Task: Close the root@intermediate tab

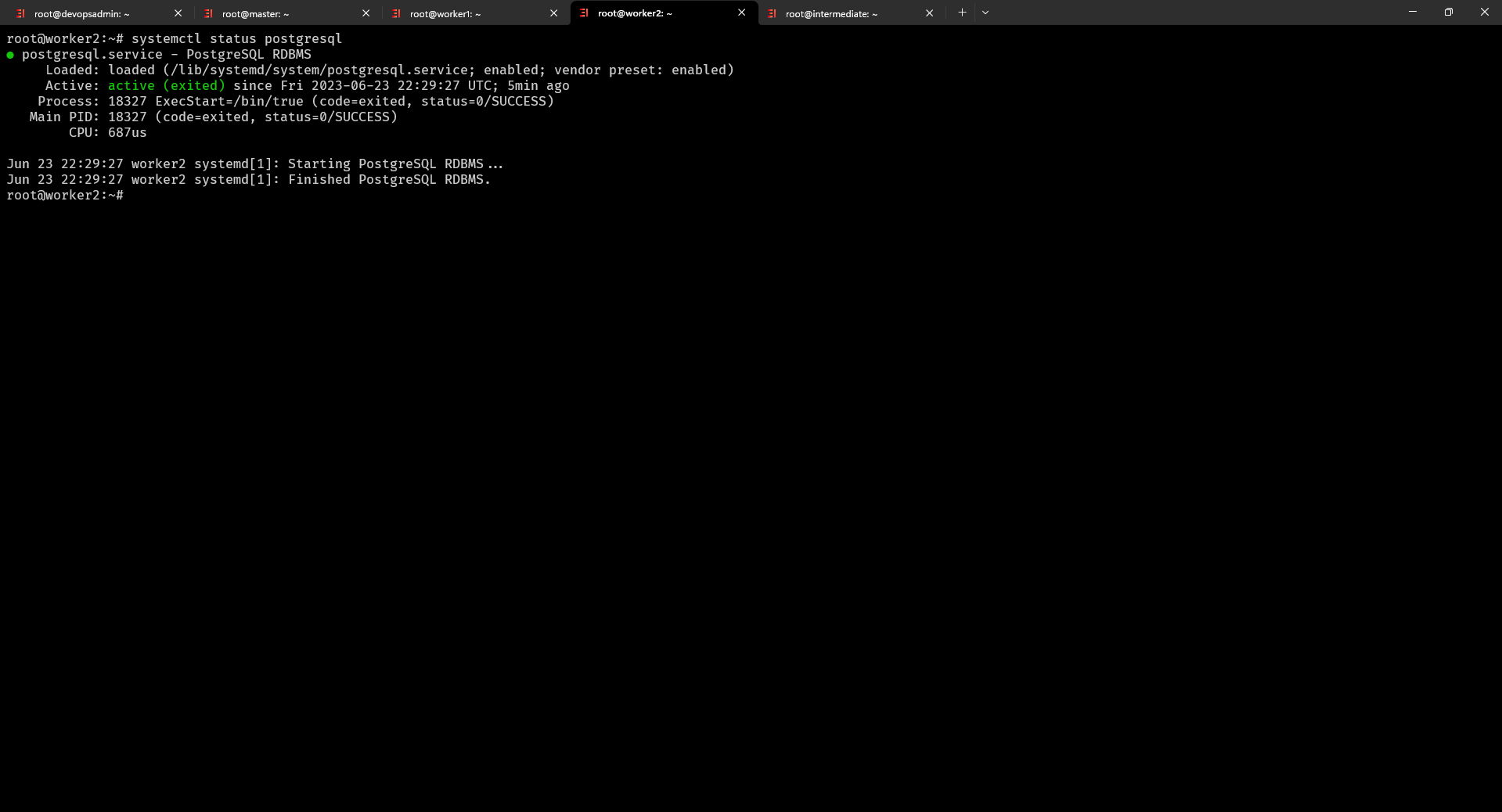Action: click(930, 13)
